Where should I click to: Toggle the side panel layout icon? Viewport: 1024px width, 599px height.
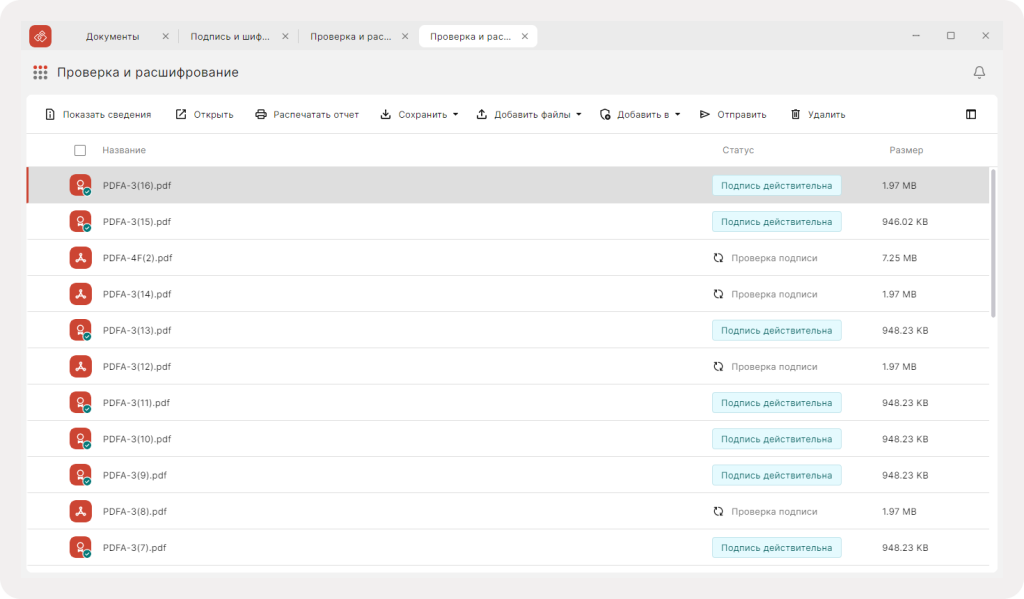click(971, 114)
